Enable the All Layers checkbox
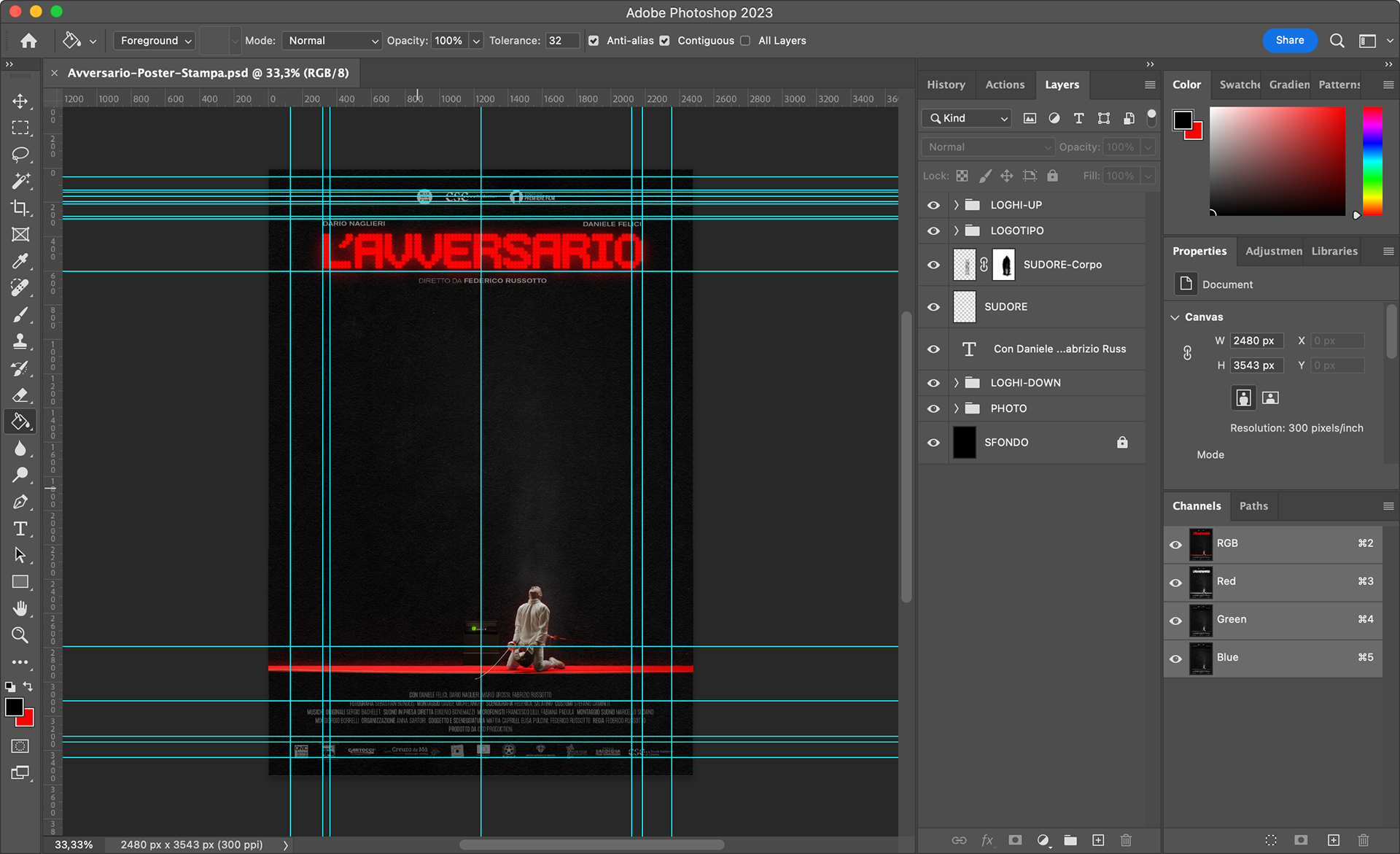Viewport: 1400px width, 854px height. (745, 41)
